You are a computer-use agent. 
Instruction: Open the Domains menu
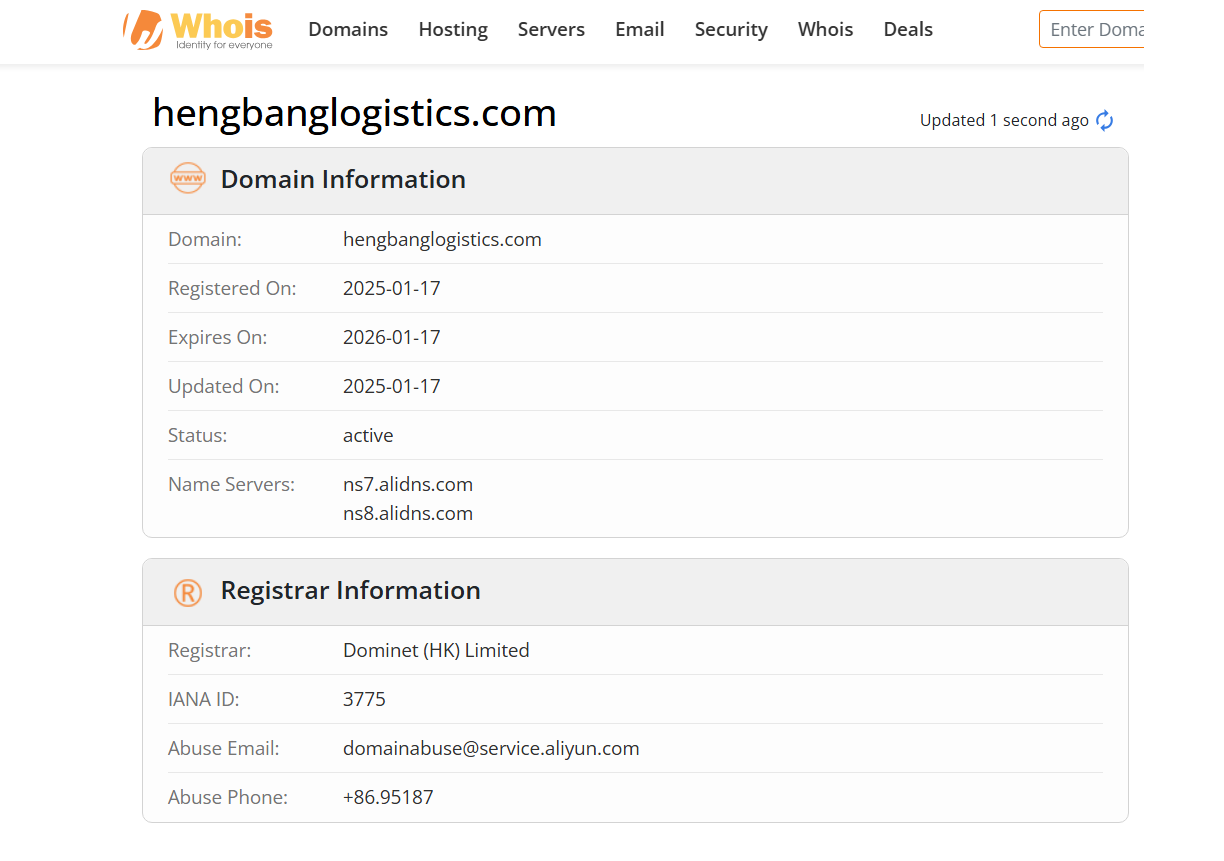[348, 30]
